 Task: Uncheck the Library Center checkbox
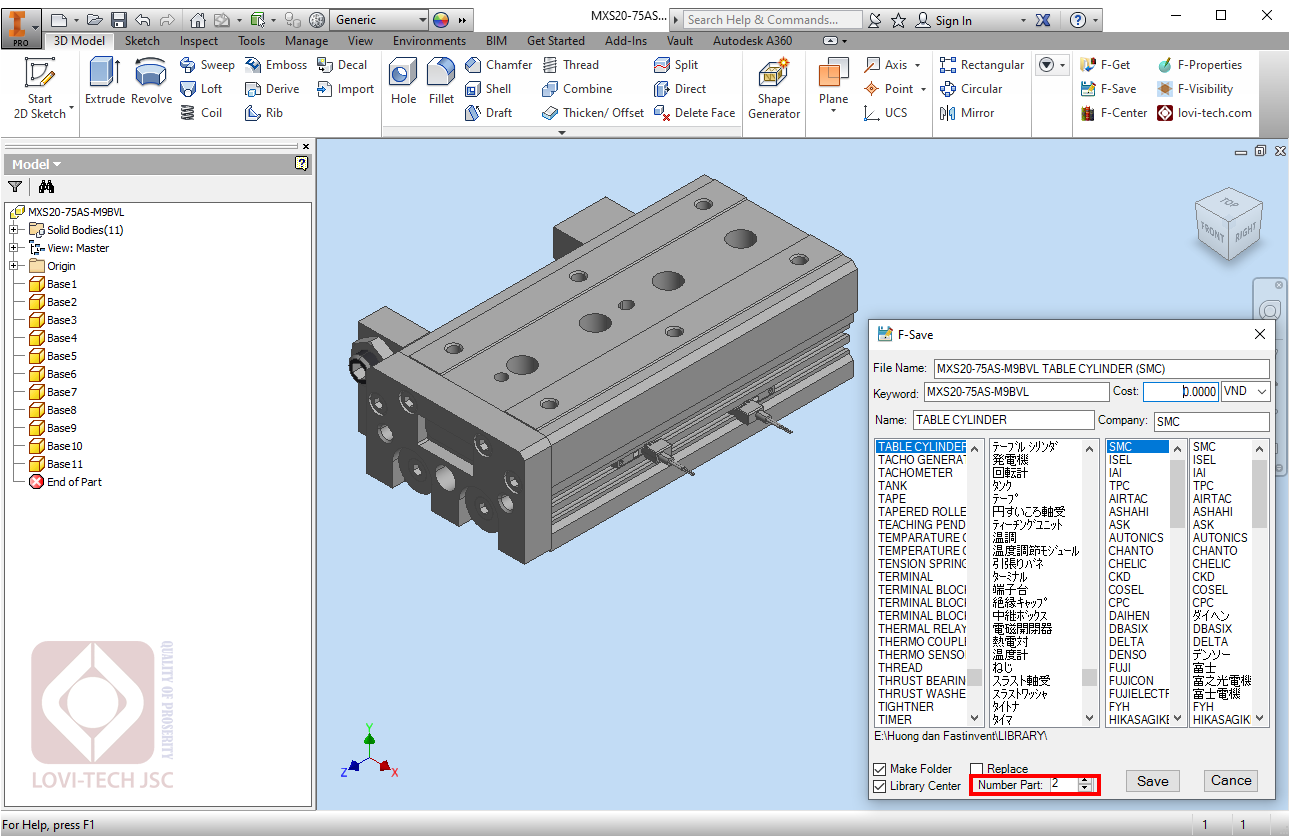click(880, 786)
